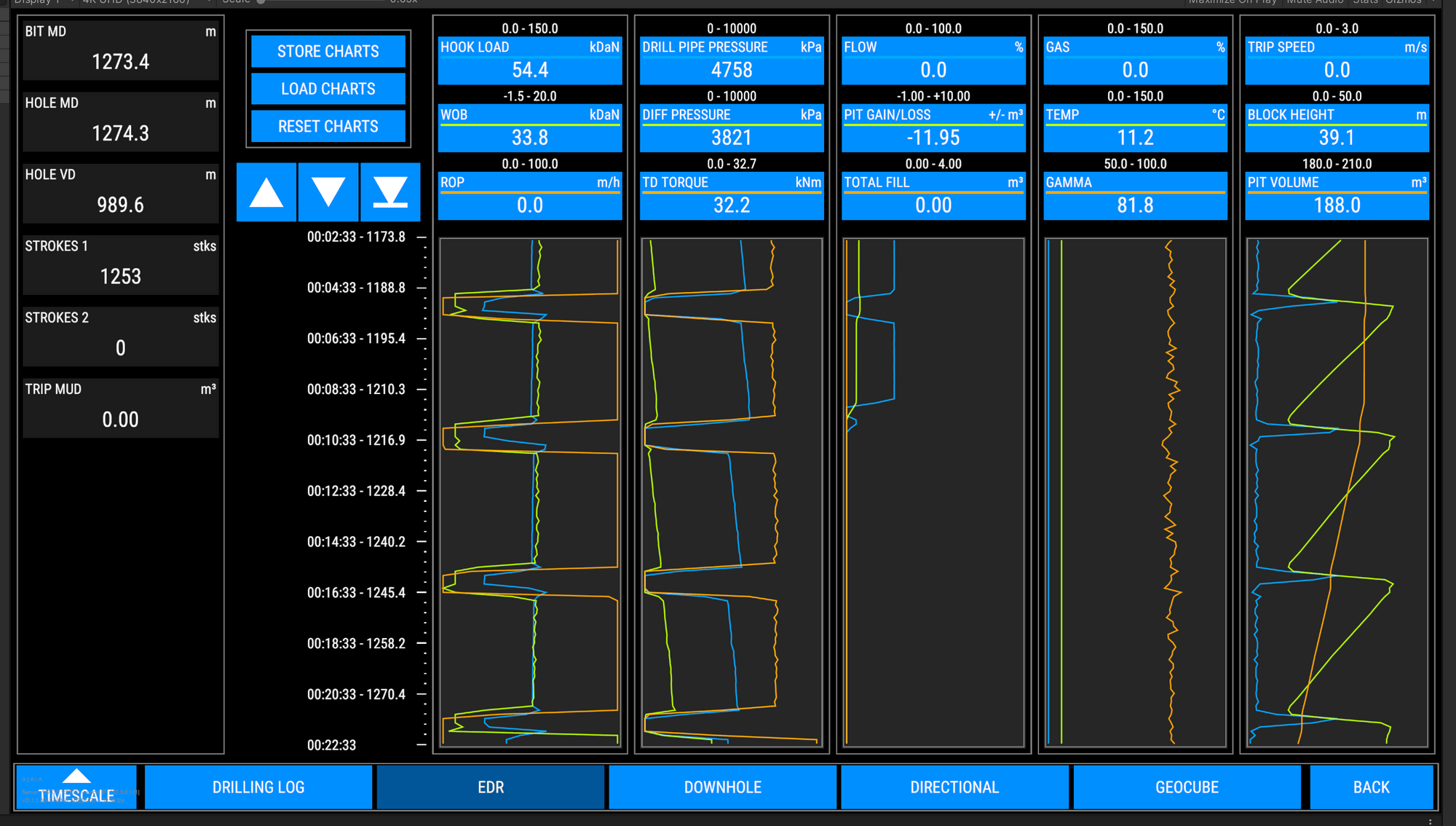Select the TD TORQUE channel tile
The image size is (1456, 826).
pos(731,196)
